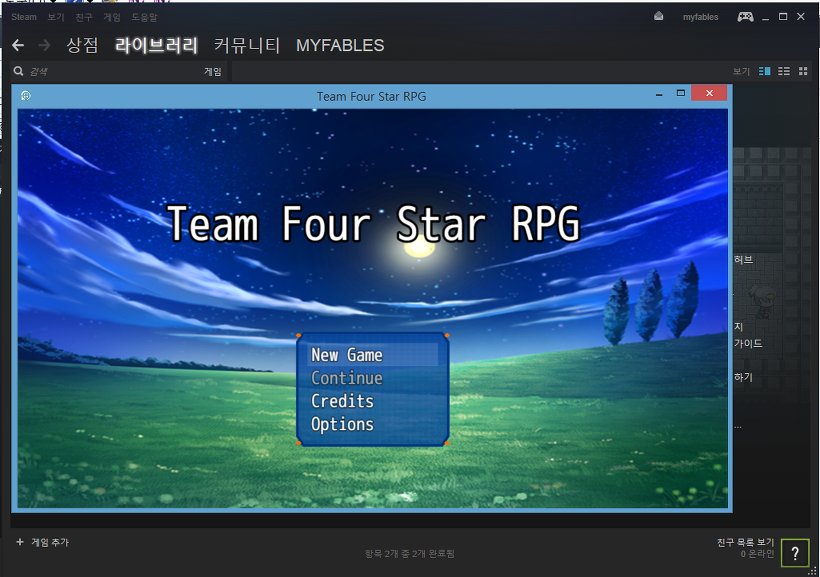Click the 보기 label next to the view icons

tap(741, 71)
